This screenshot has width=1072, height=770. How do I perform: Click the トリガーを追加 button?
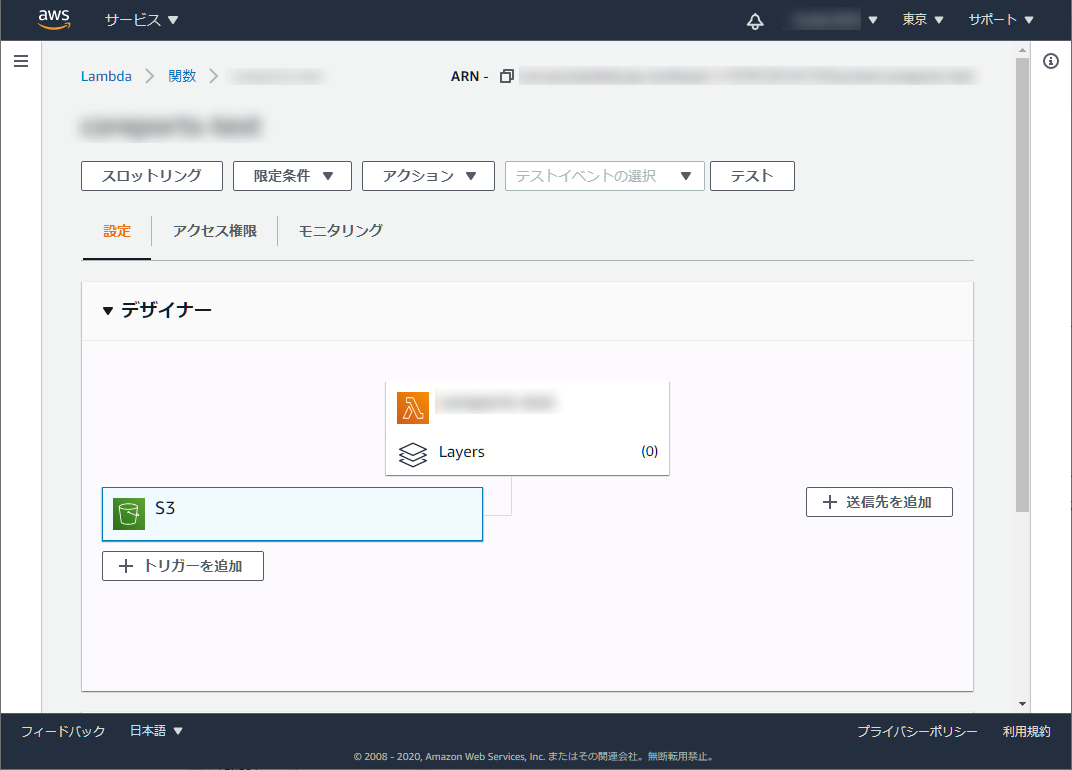[183, 566]
